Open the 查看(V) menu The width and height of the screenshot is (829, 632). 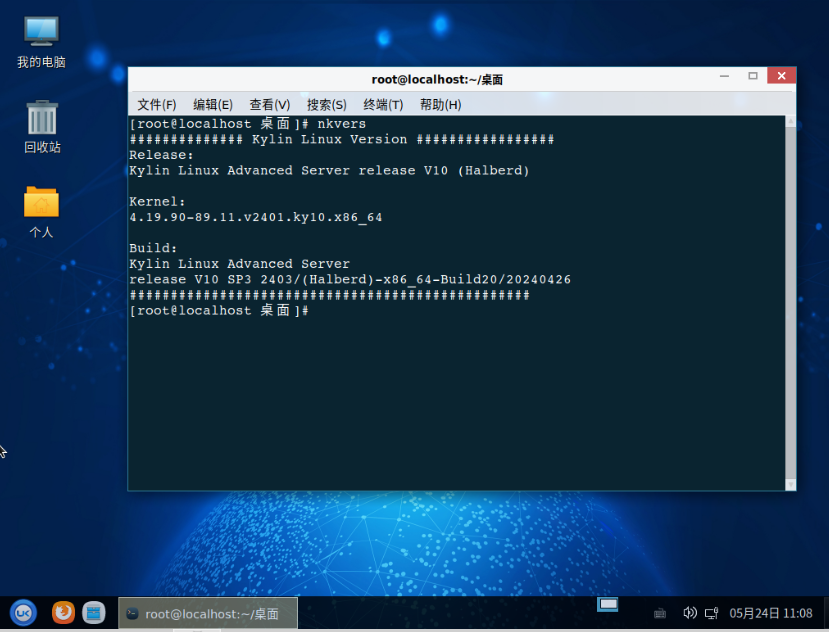click(x=270, y=105)
